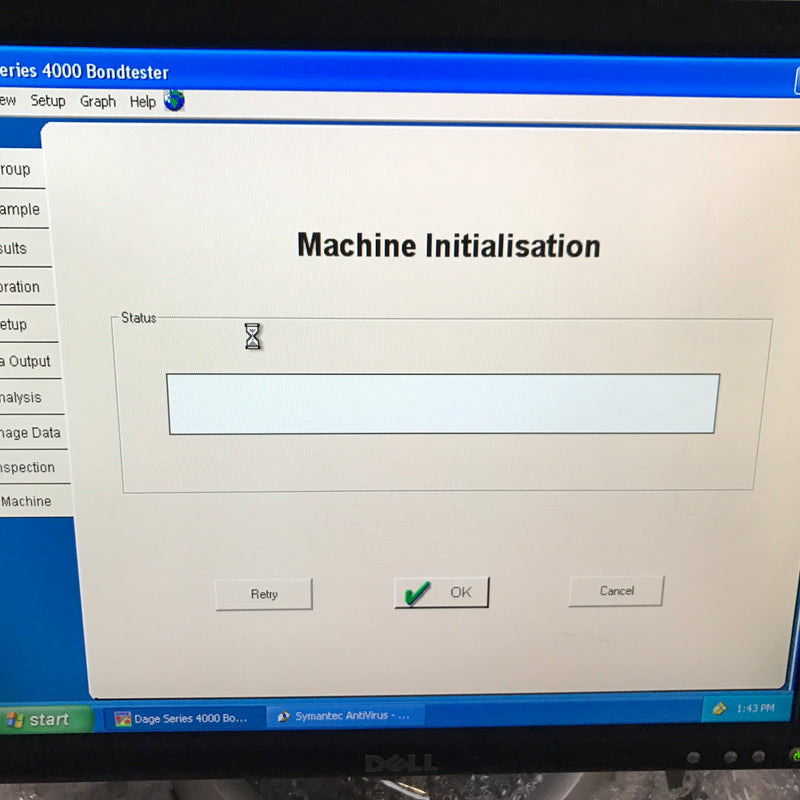Click the hourglass busy indicator in Status box

(x=253, y=338)
